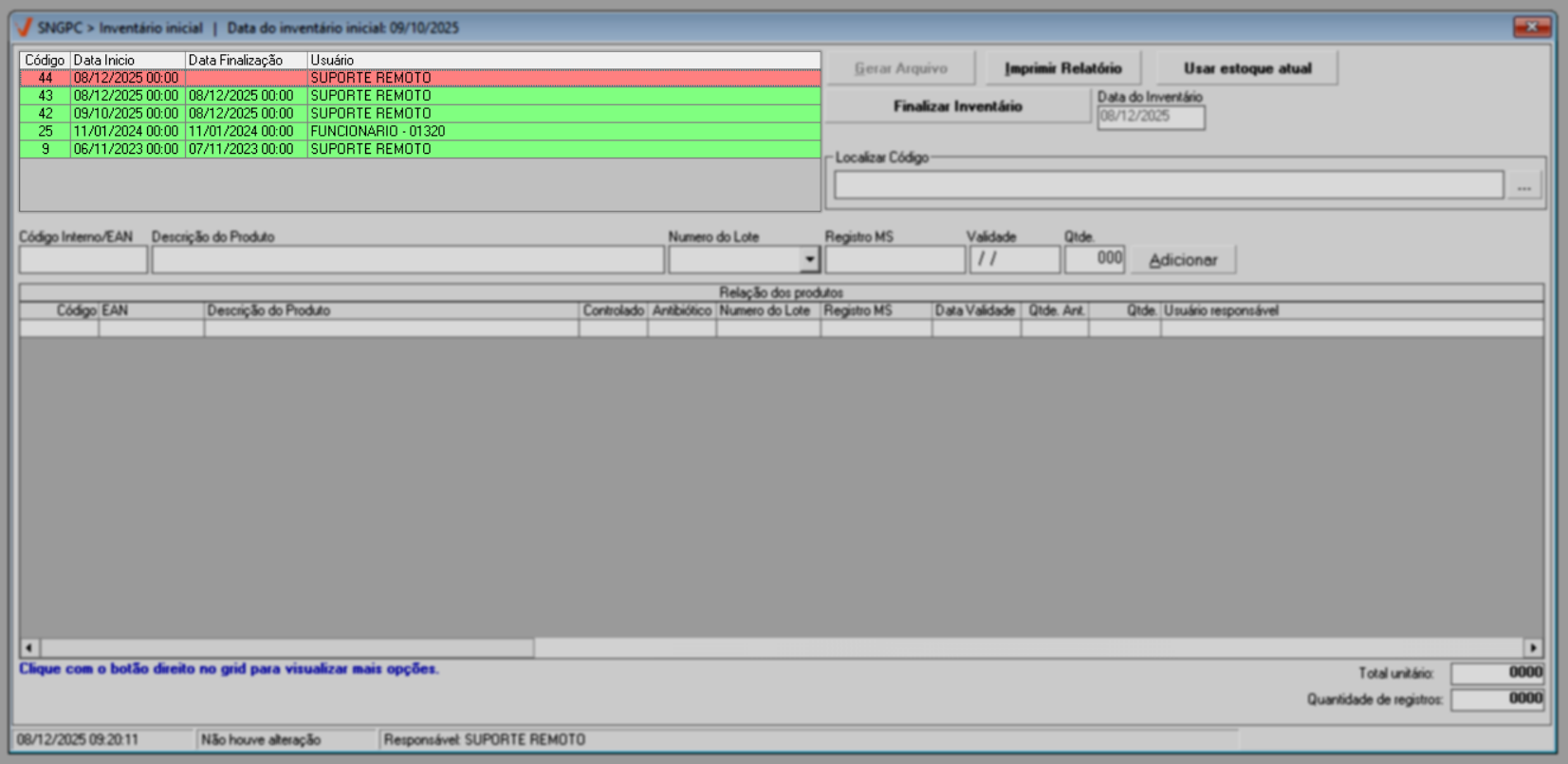This screenshot has height=764, width=1568.
Task: Click into Descrição do Produto field
Action: click(407, 259)
